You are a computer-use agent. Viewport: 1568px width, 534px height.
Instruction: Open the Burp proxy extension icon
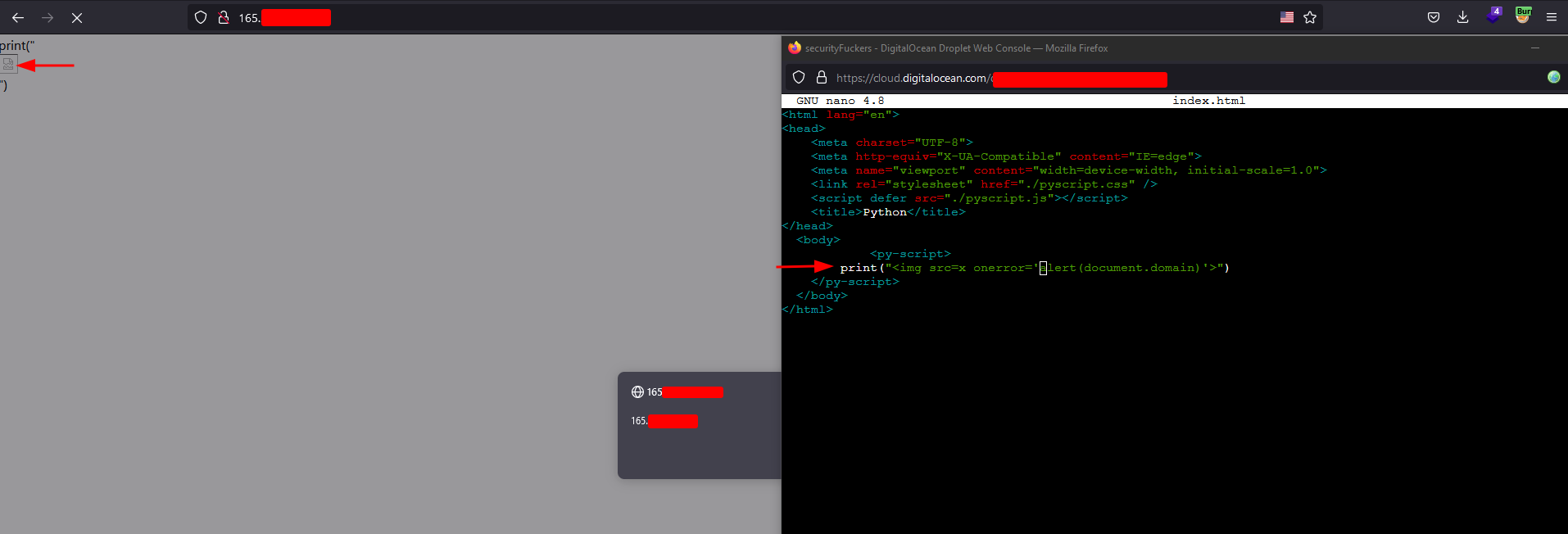coord(1523,16)
